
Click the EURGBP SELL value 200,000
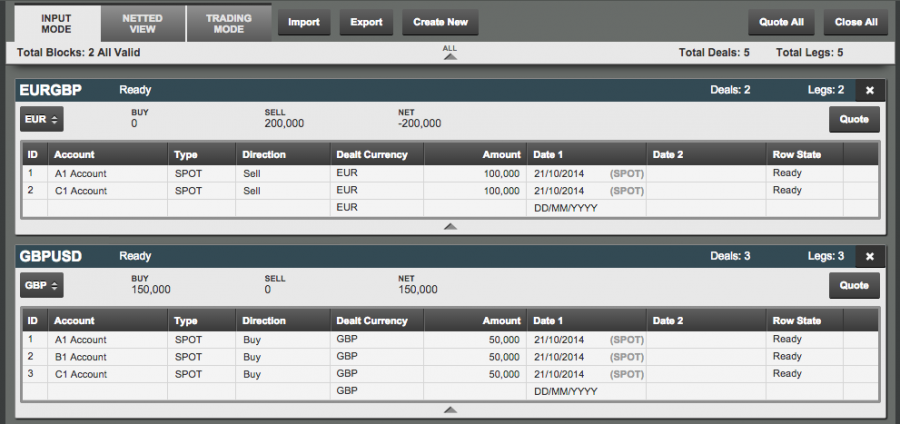[x=284, y=123]
